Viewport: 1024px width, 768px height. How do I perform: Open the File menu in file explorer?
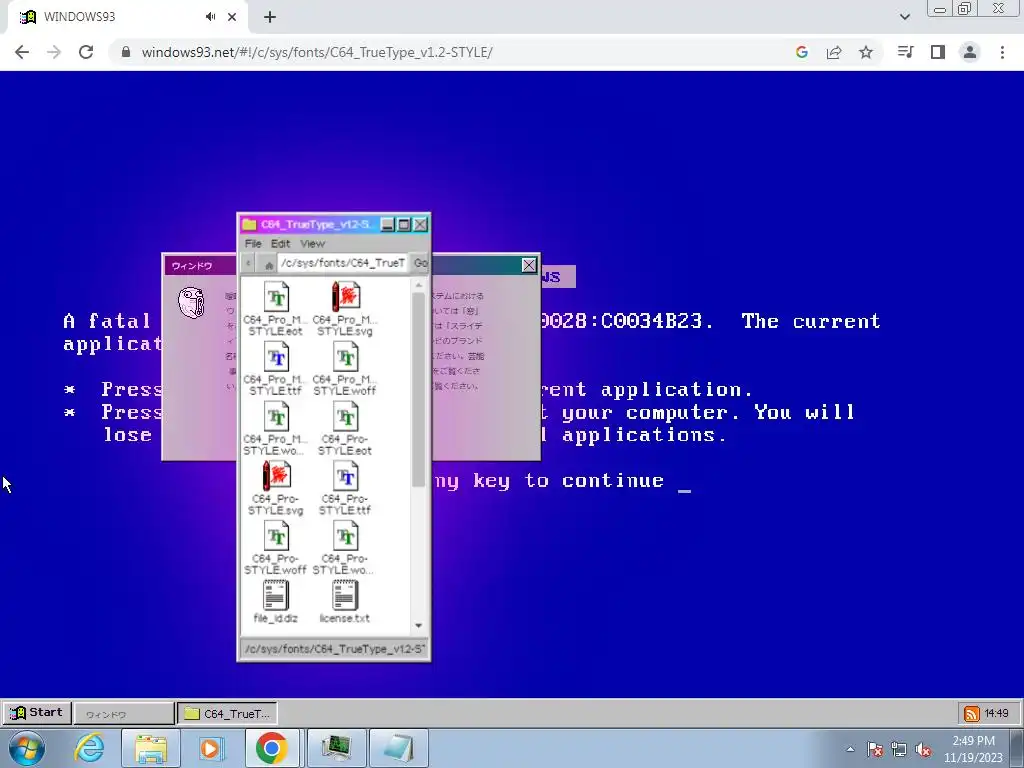(x=253, y=244)
